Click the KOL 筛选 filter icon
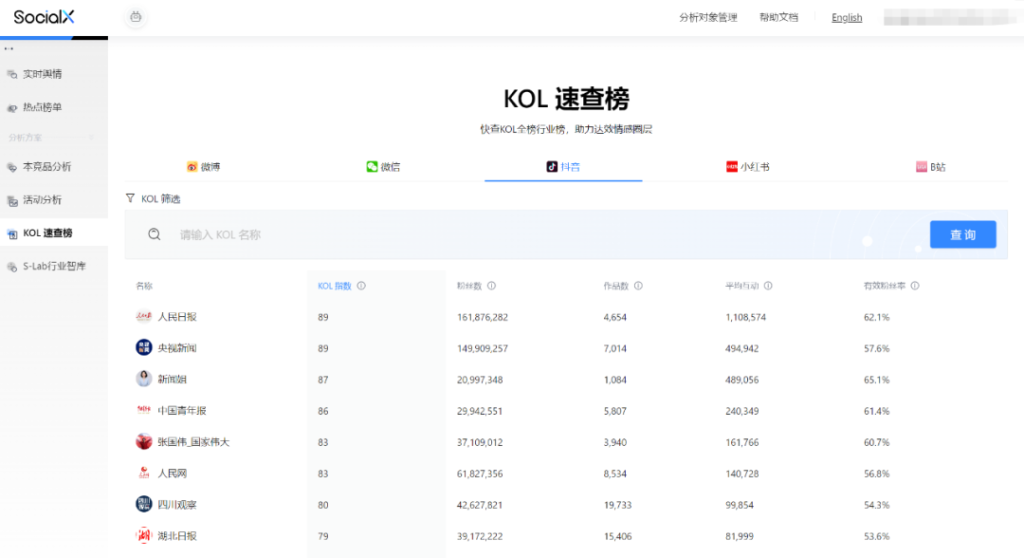Viewport: 1024px width, 558px height. 131,198
